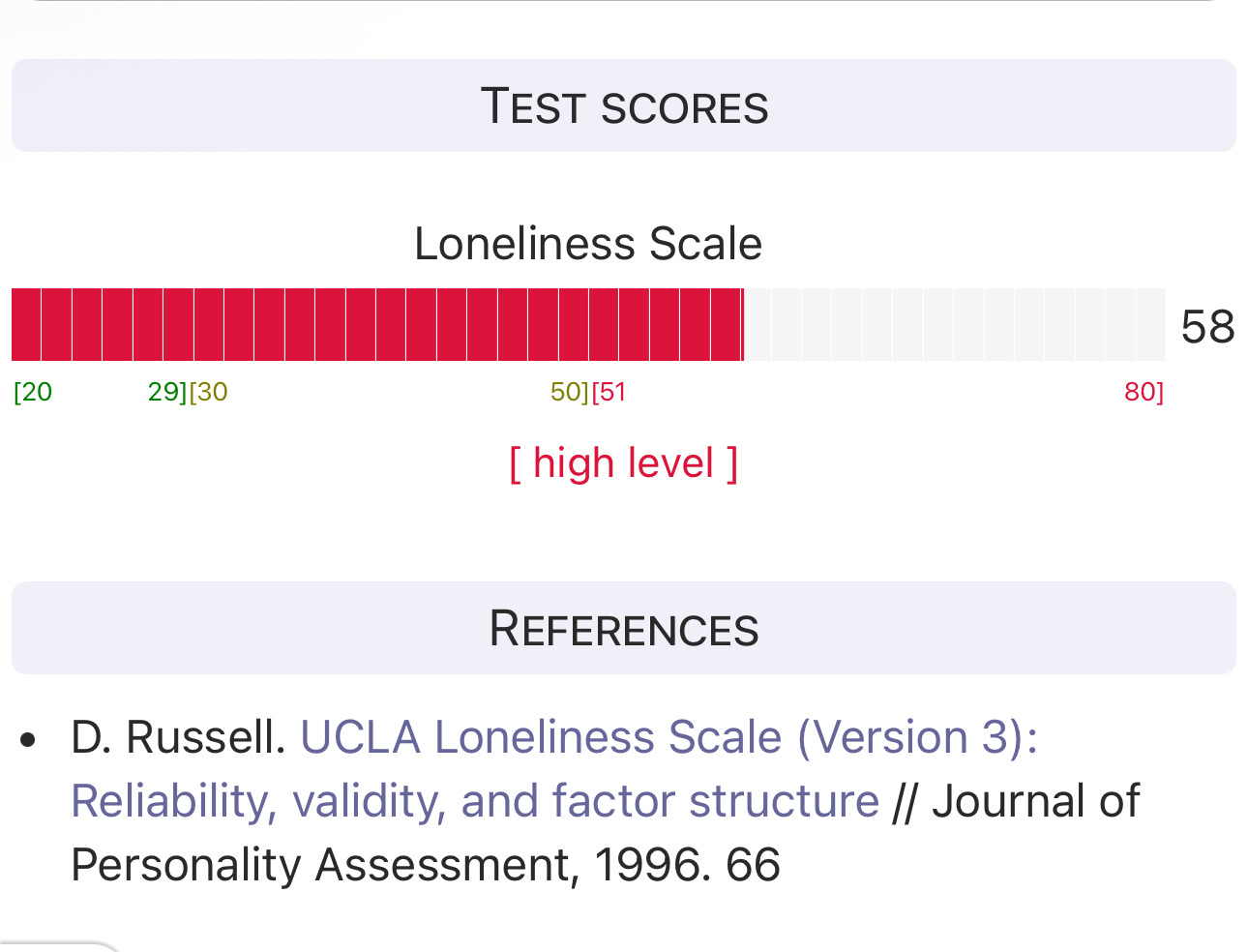Click the bullet point before the reference
This screenshot has width=1248, height=952.
(28, 740)
